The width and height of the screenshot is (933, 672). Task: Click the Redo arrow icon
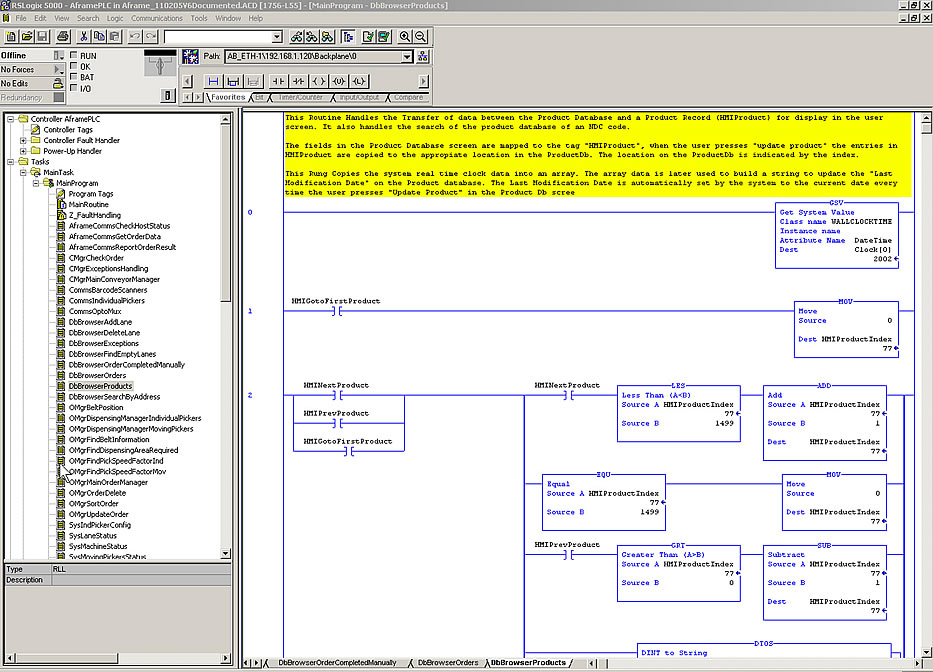coord(151,37)
